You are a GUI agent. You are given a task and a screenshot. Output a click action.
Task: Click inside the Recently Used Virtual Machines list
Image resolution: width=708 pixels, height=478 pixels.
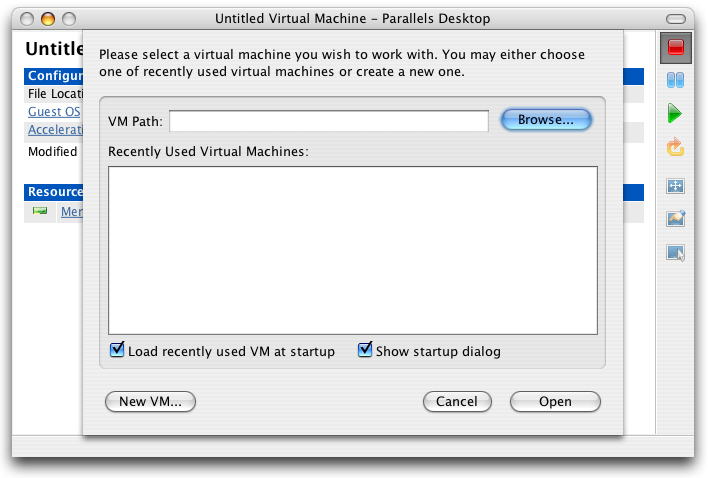tap(353, 251)
